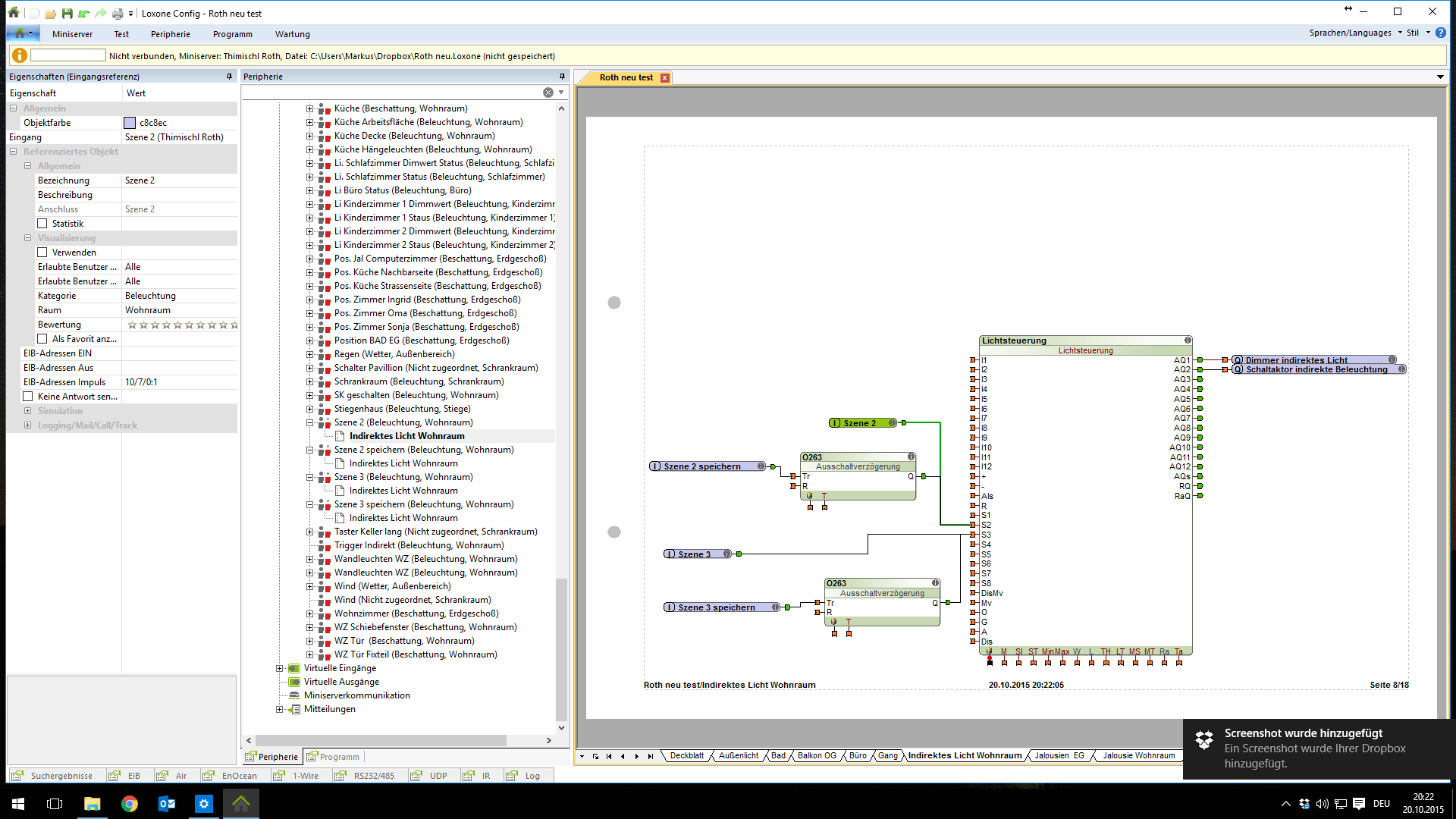Close the Roth neu test document tab

(665, 78)
